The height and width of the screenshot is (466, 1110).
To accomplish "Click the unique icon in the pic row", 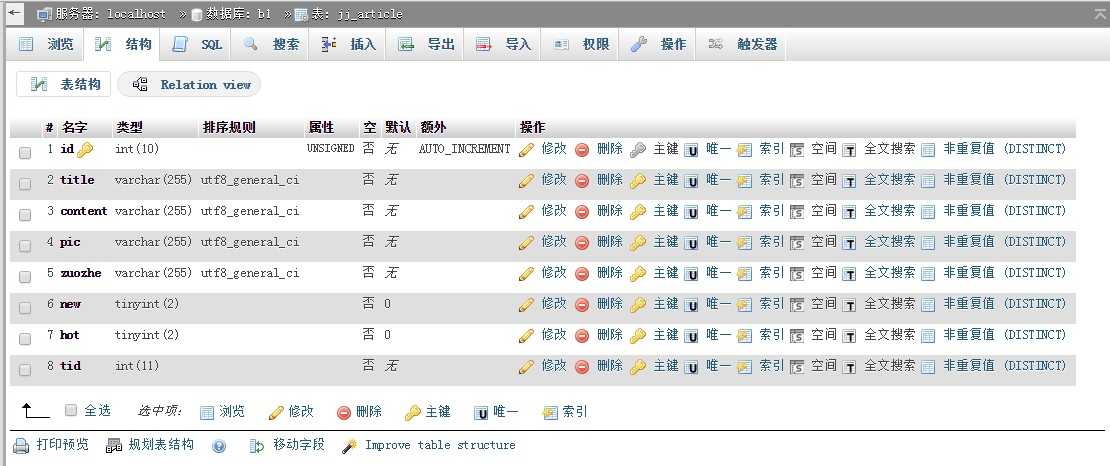I will 691,243.
